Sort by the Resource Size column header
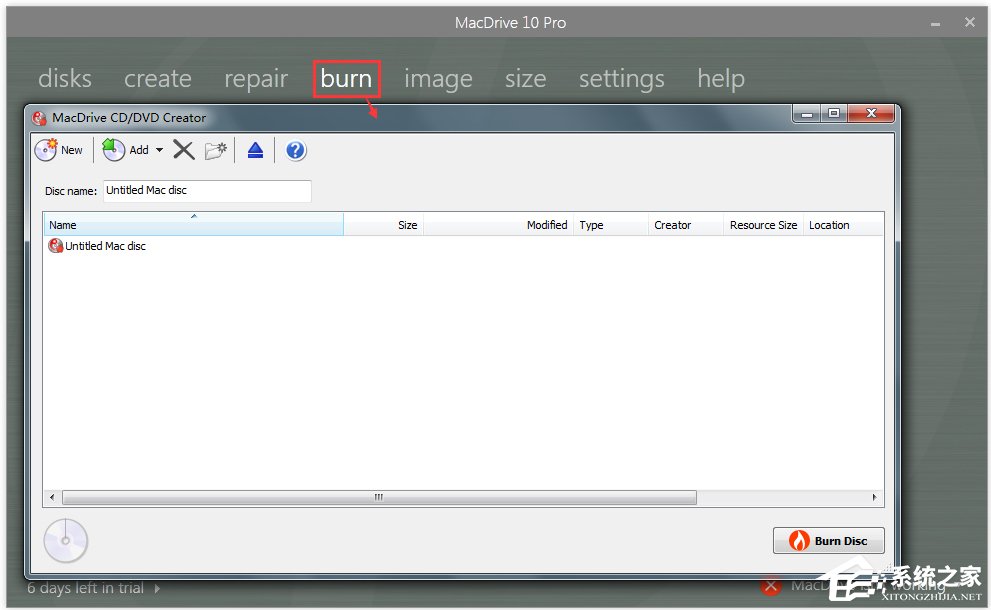Screen dimensions: 991x610 763,224
